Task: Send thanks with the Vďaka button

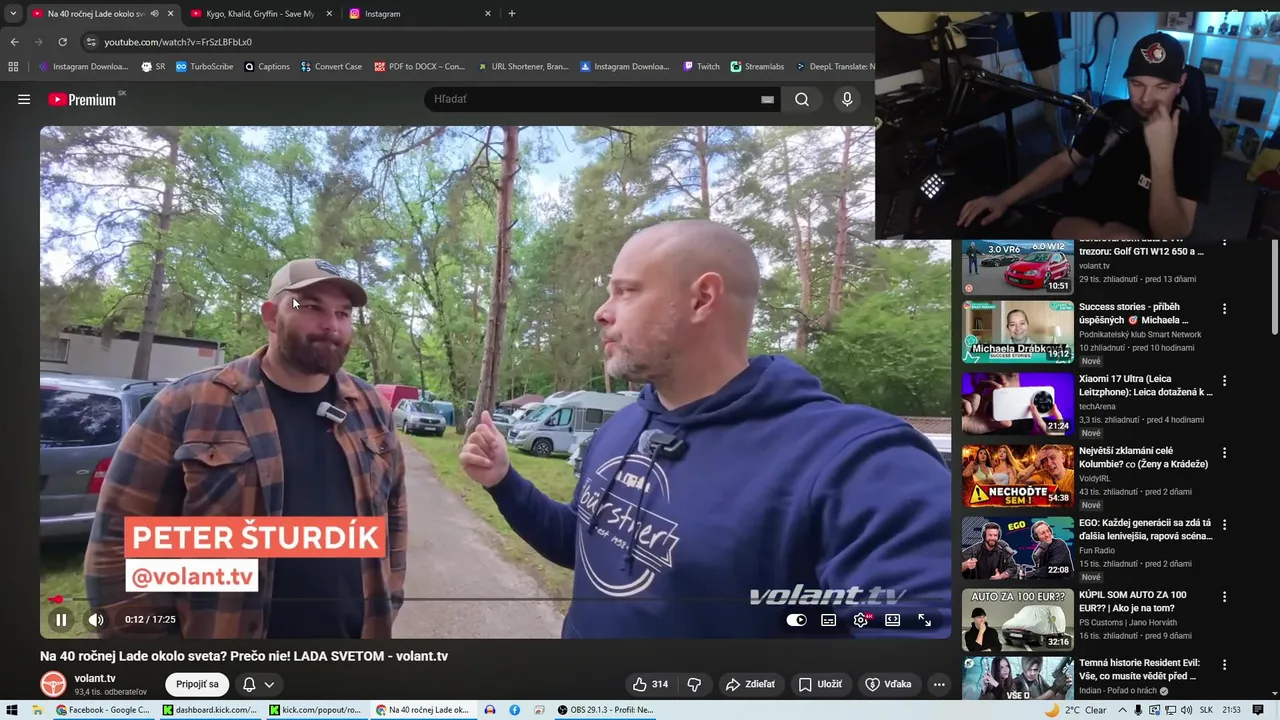Action: click(888, 684)
